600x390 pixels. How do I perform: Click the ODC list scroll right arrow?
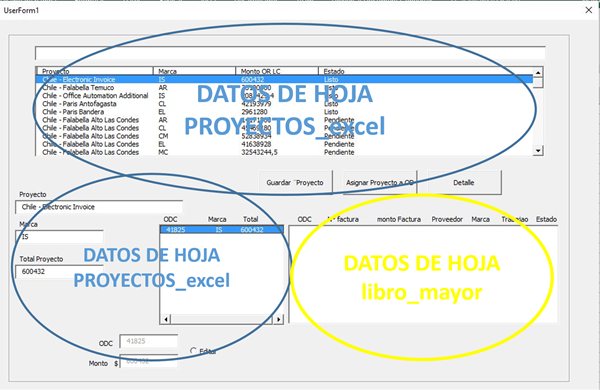(278, 319)
